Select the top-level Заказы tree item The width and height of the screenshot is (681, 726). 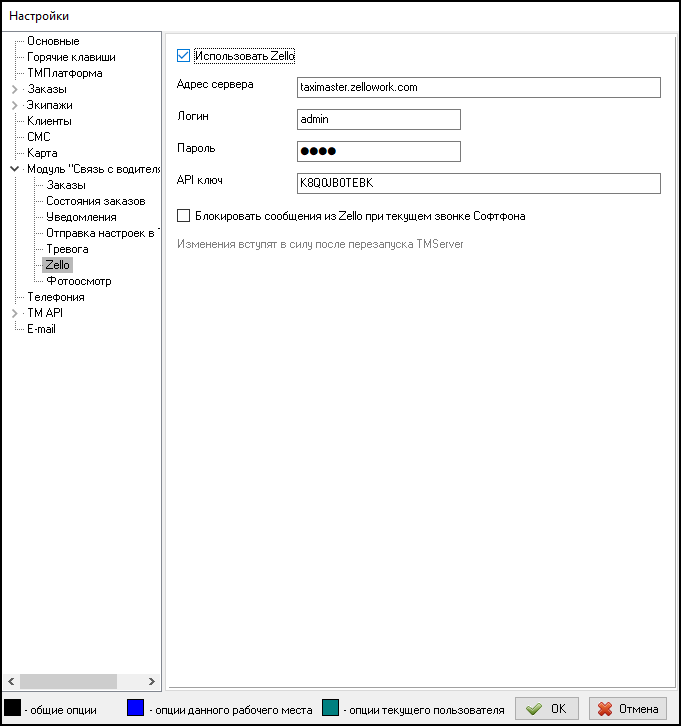point(47,89)
